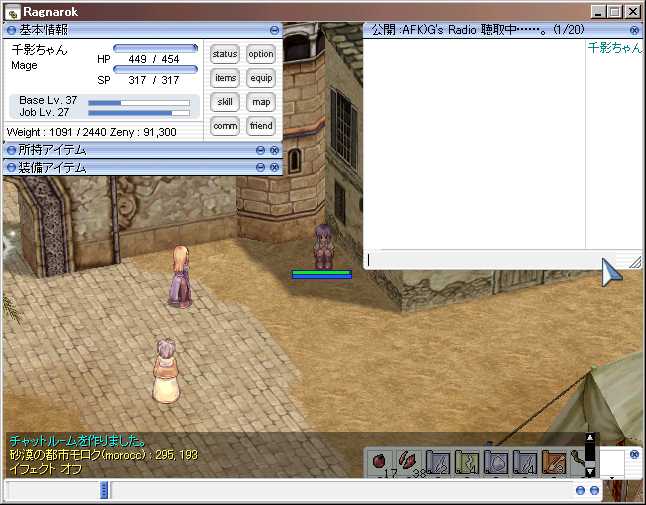Click the HP gauge bar

(x=155, y=49)
